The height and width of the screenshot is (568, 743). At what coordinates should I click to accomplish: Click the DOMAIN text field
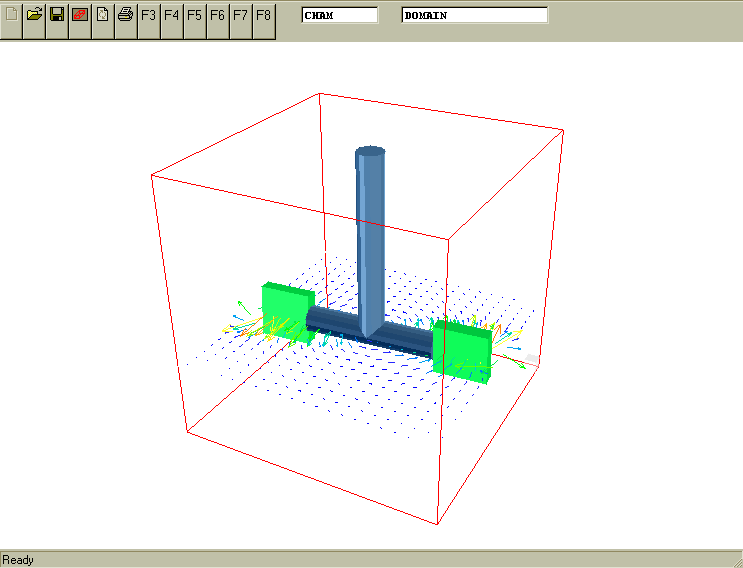click(x=475, y=15)
